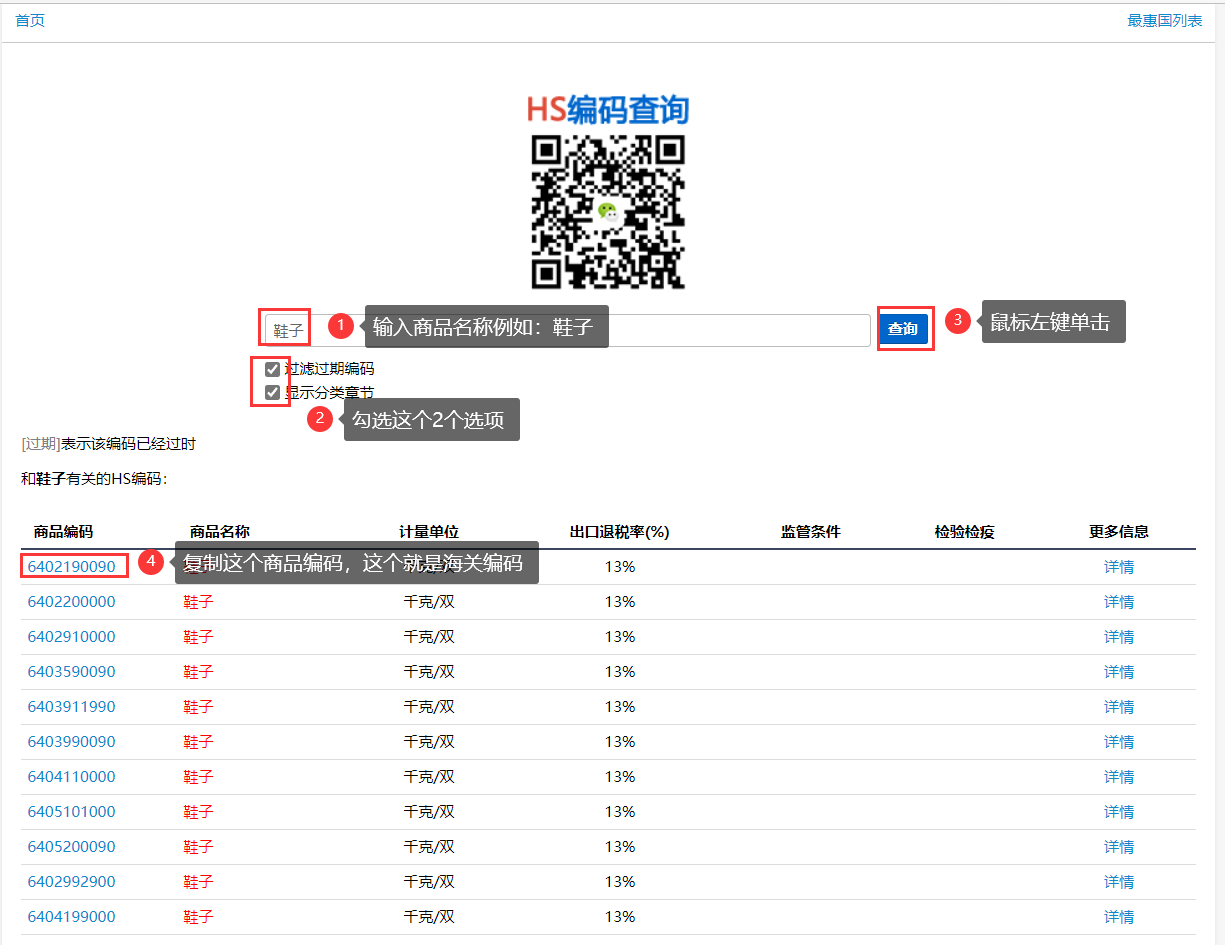Click 千克/双 unit in row 6403990090
Screen dimensions: 1225x945
pos(429,742)
